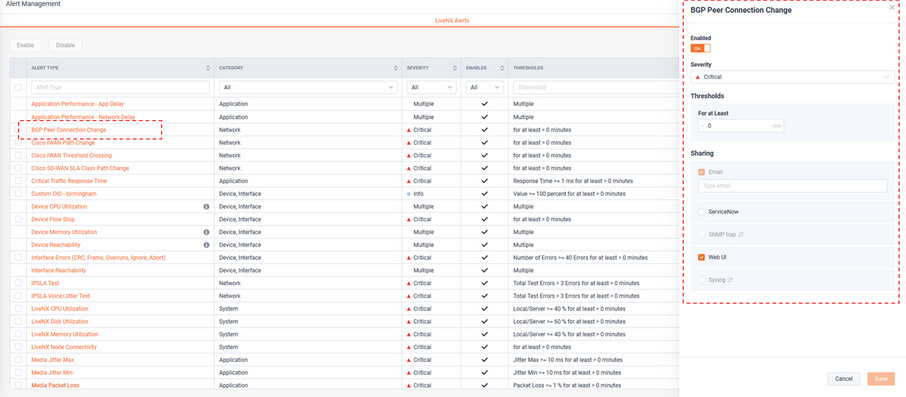
Task: Check the SNMP trap checkbox
Action: pyautogui.click(x=701, y=235)
